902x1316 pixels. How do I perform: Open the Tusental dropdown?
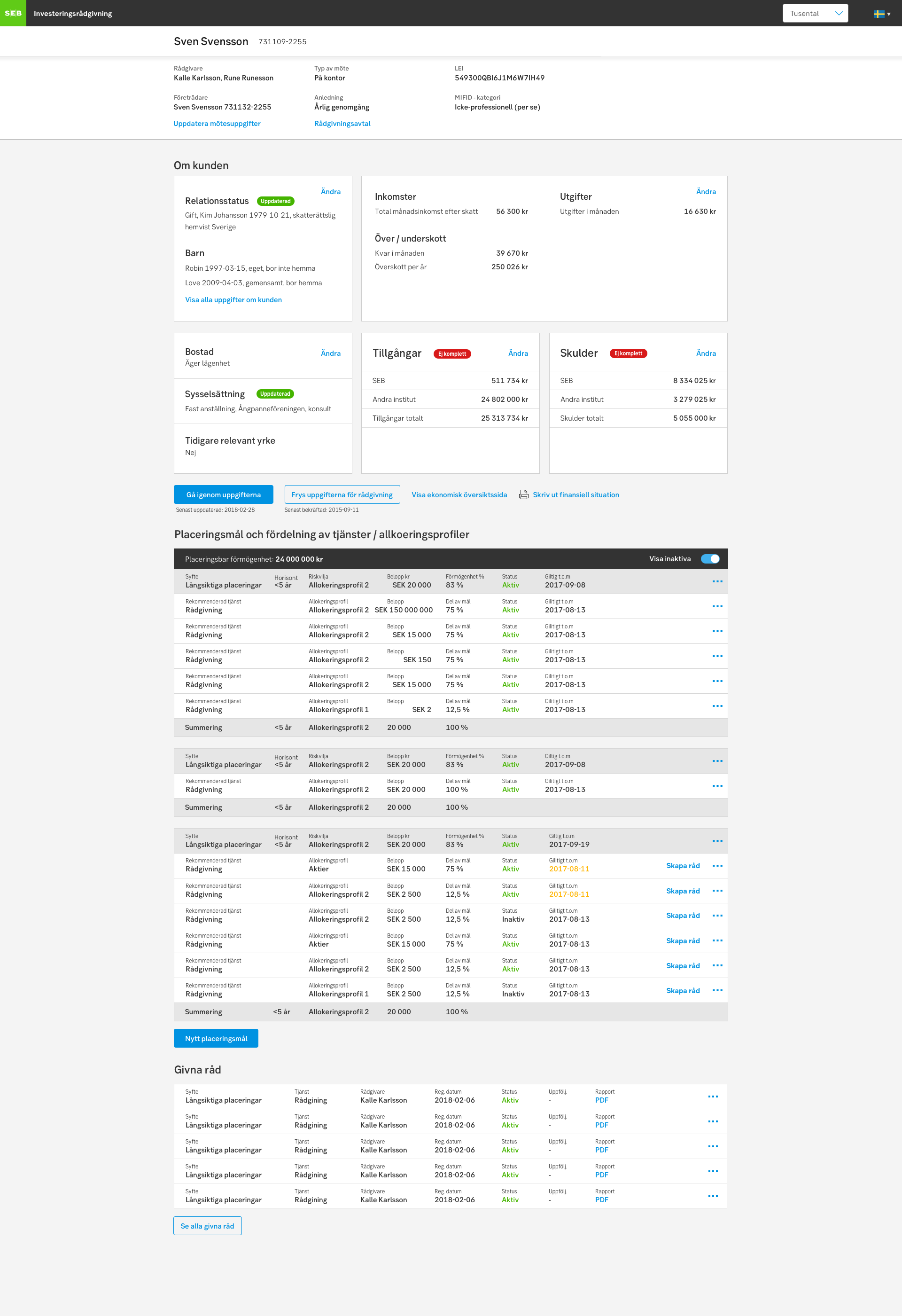815,13
